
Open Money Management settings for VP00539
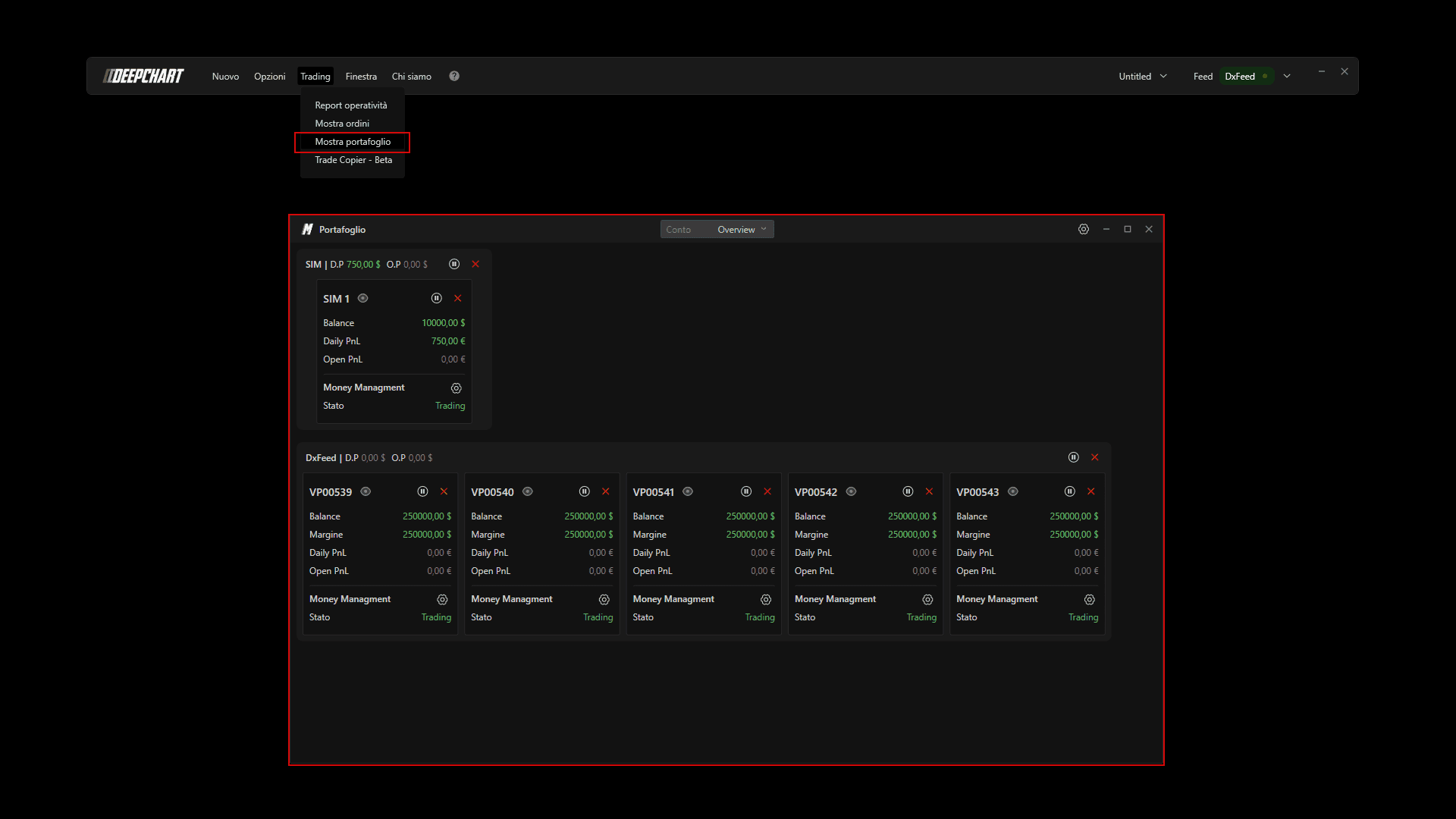[x=442, y=599]
